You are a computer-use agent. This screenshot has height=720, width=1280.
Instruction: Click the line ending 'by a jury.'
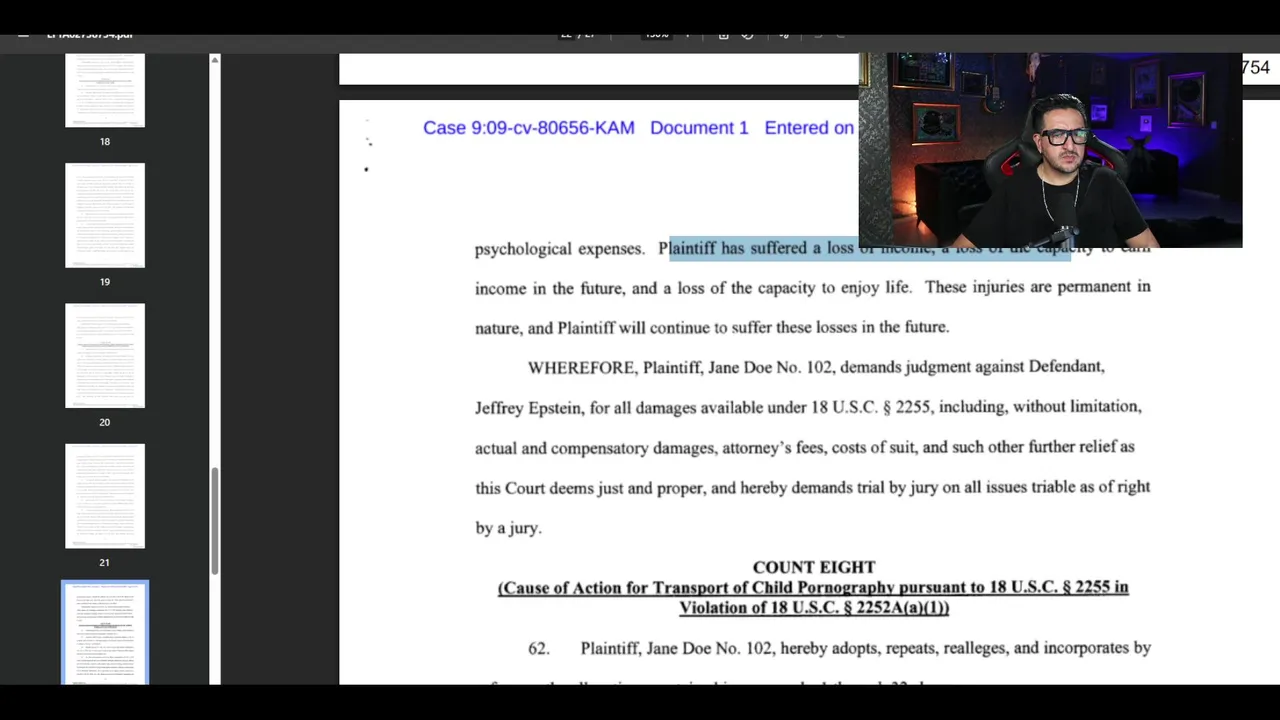tap(508, 528)
